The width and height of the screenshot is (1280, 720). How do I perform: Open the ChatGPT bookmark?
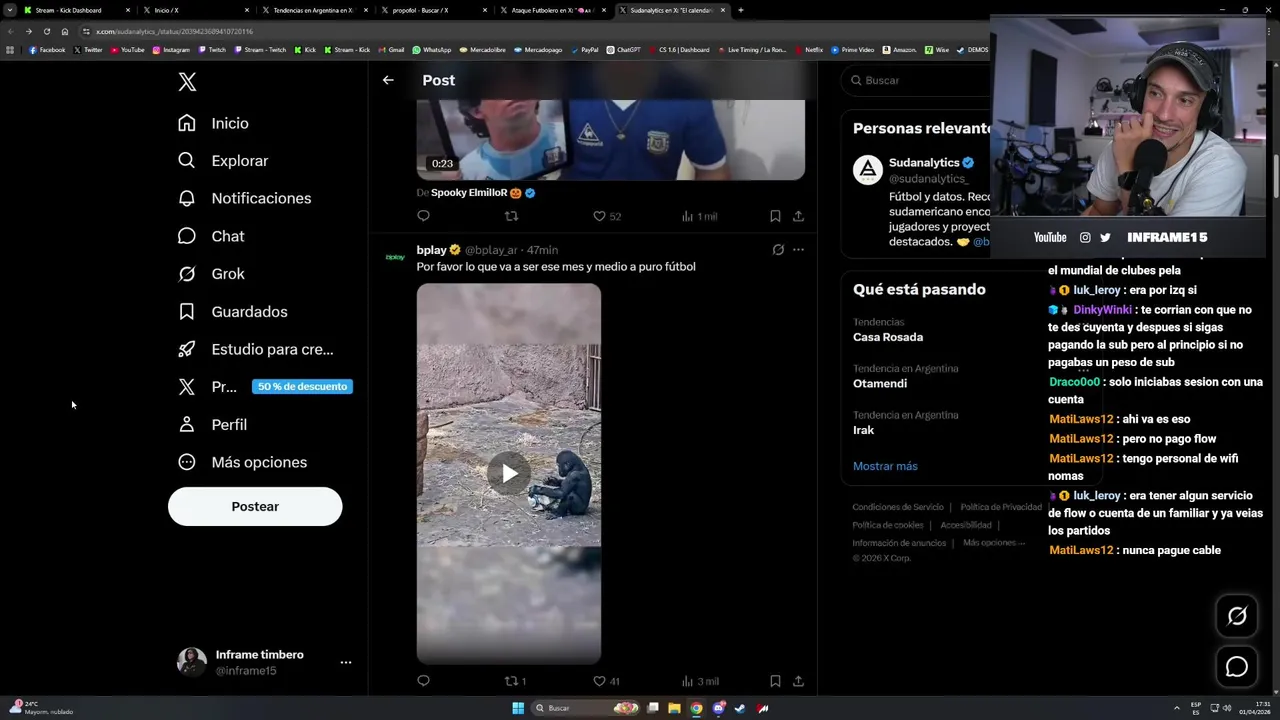624,50
